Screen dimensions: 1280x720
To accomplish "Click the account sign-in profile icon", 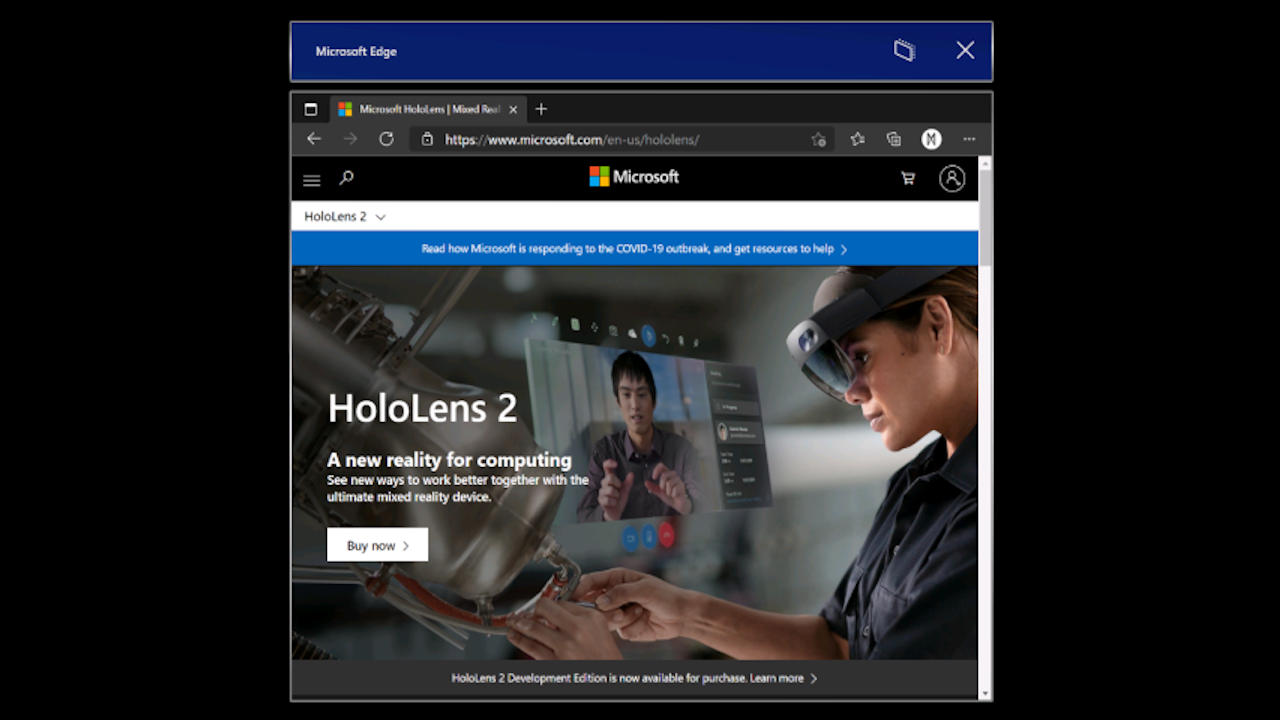I will (x=952, y=178).
